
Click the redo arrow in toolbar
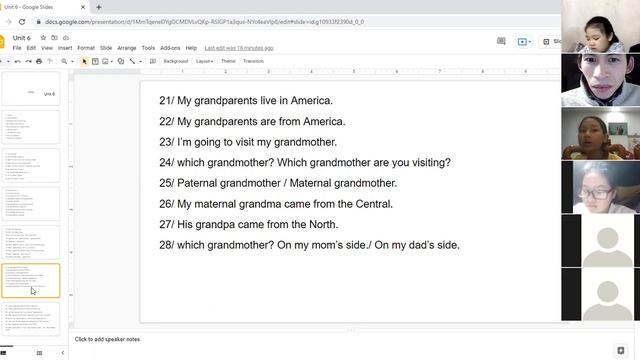coord(28,61)
